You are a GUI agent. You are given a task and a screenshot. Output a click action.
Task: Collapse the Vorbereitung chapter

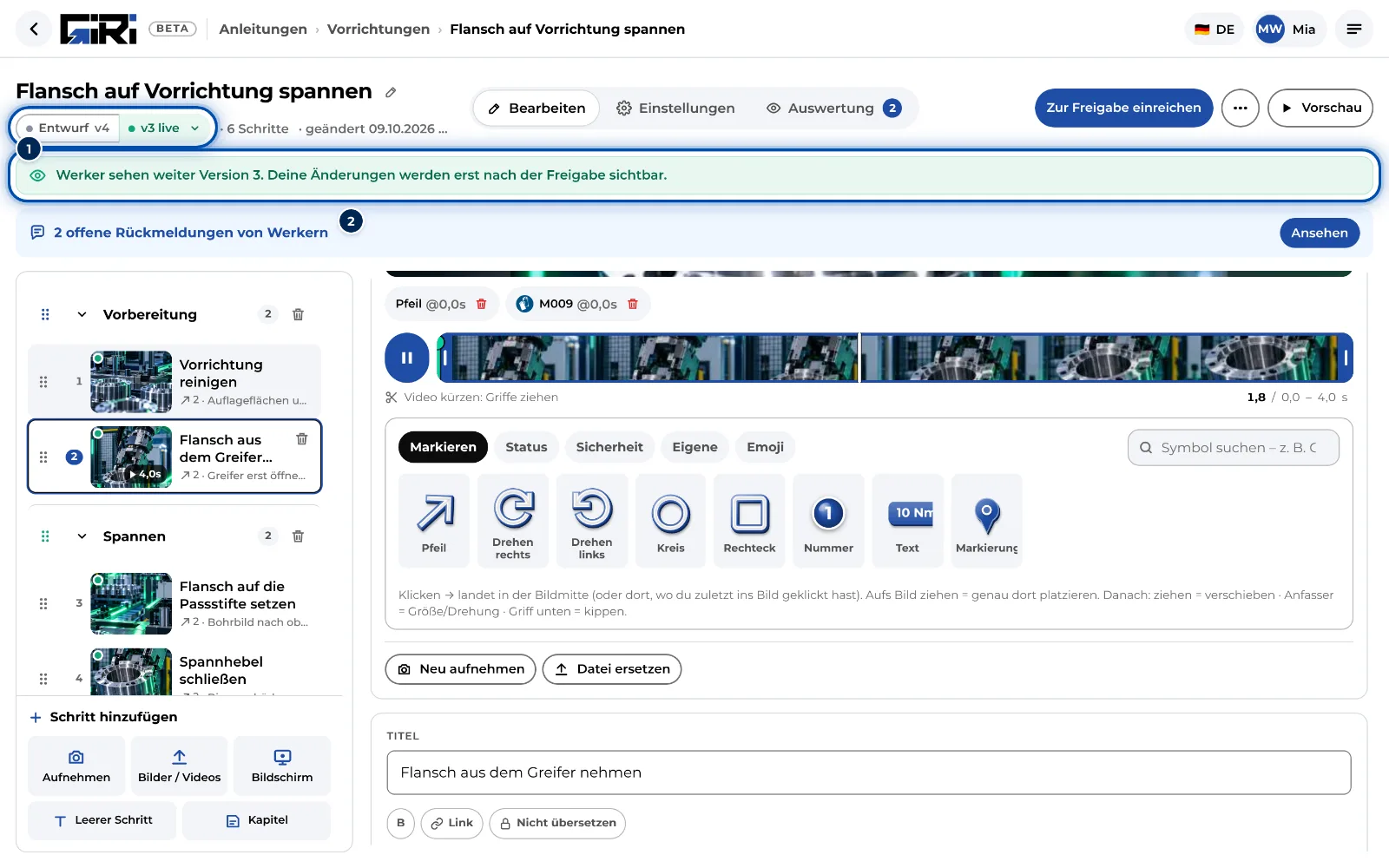pyautogui.click(x=82, y=314)
